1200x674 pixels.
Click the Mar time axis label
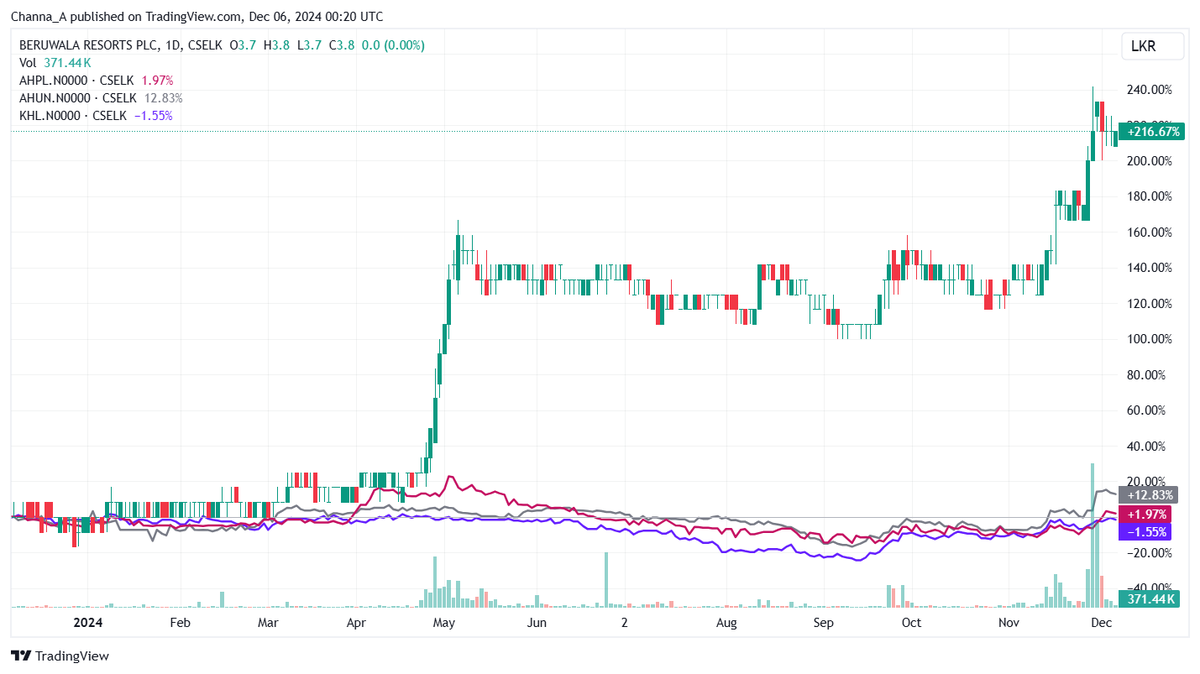point(268,622)
